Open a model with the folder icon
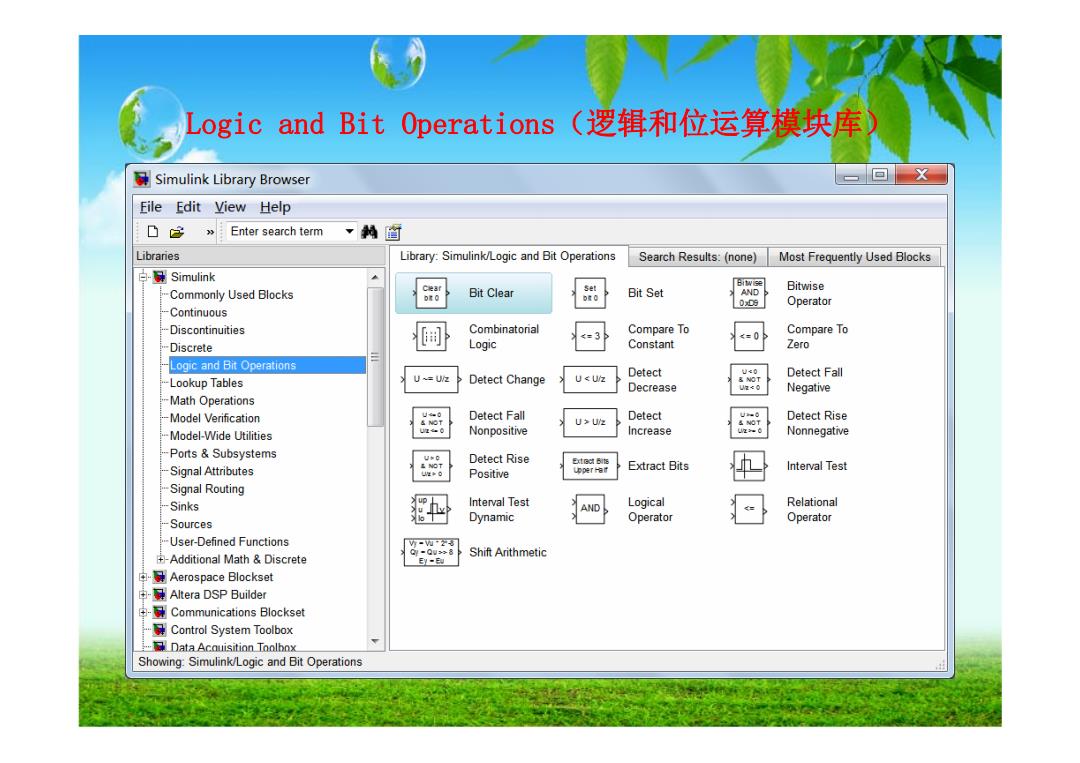 [x=177, y=232]
